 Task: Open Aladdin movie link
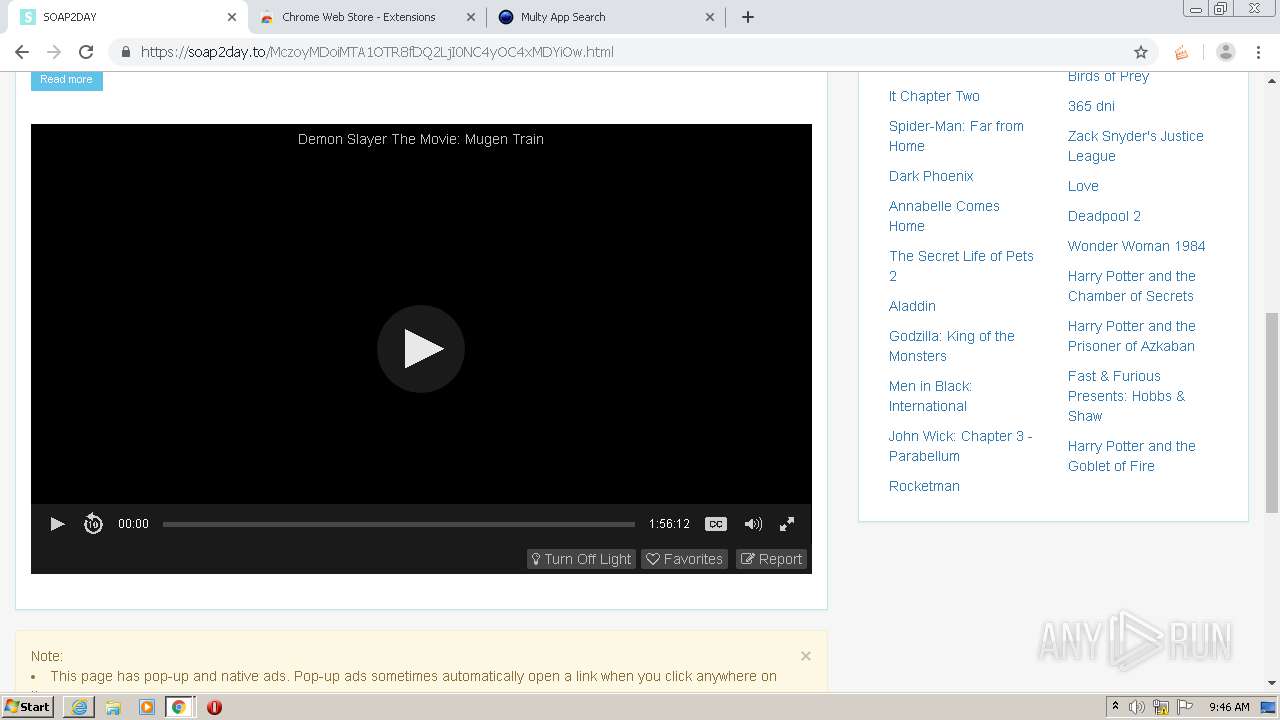[912, 306]
